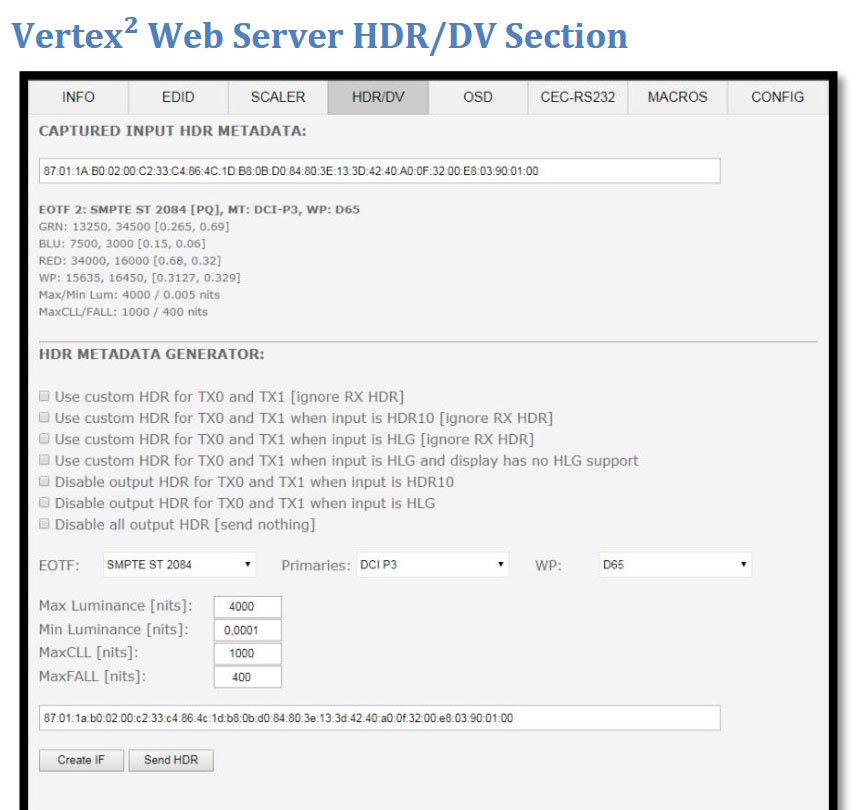Click the Create IF button
The image size is (864, 810).
(x=81, y=760)
